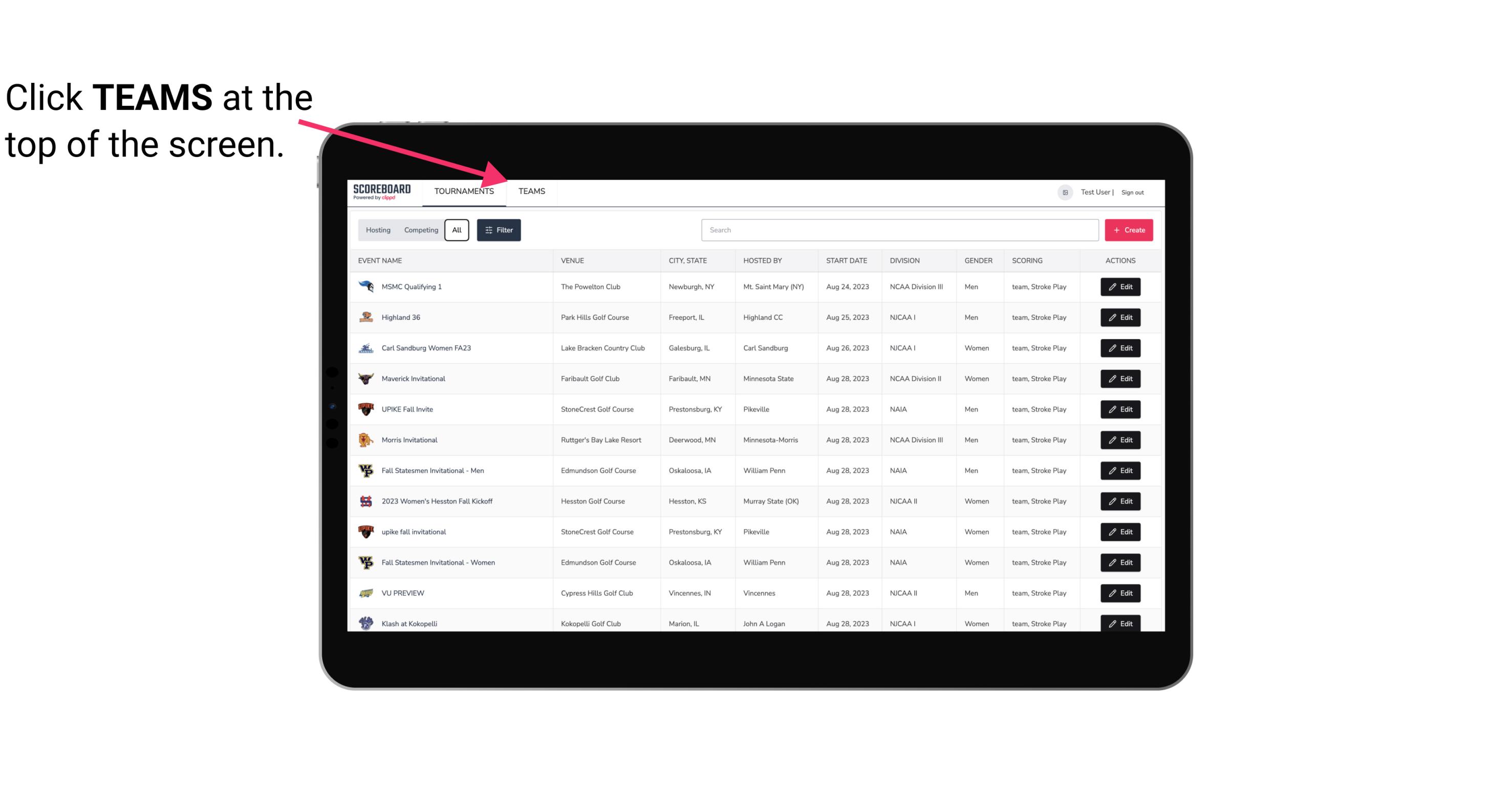The height and width of the screenshot is (812, 1510).
Task: Toggle the Competing filter button
Action: click(420, 230)
